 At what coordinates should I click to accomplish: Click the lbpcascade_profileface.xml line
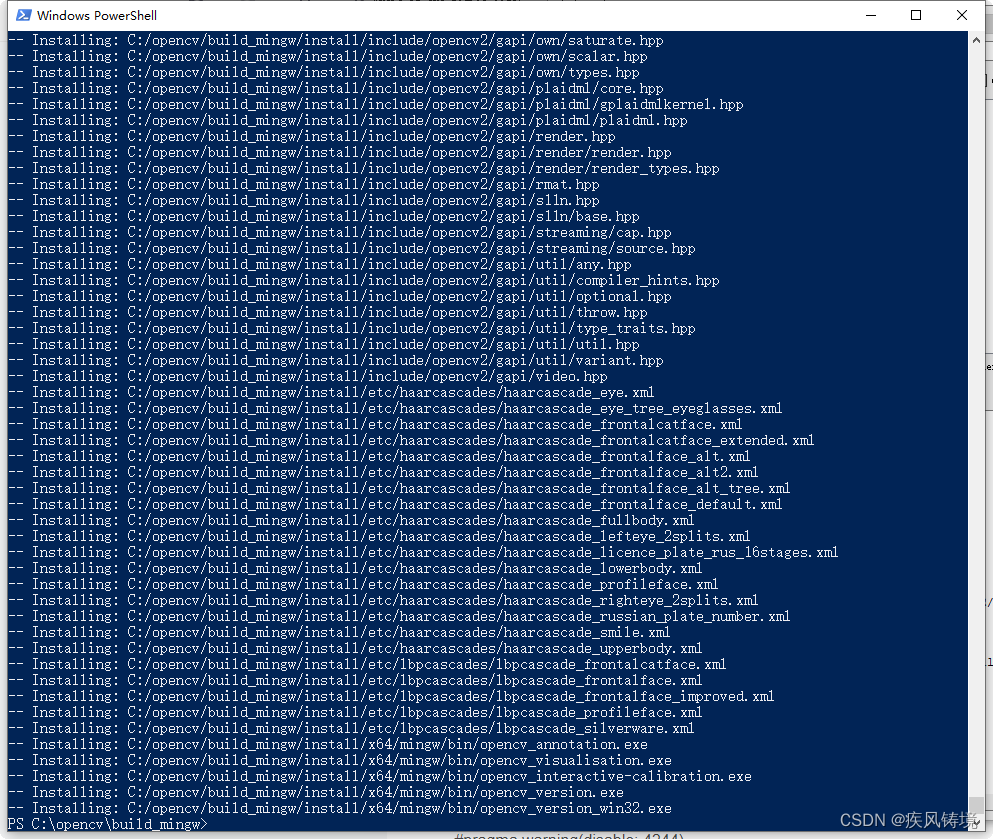coord(355,712)
